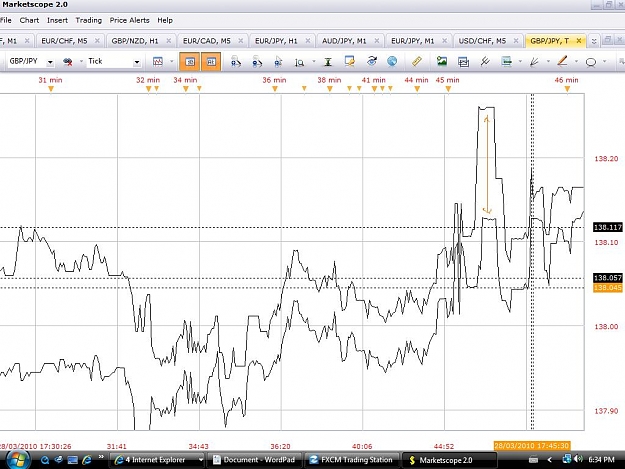Click the Internet Explorer quick launch icon
This screenshot has height=469, width=625.
[86, 460]
